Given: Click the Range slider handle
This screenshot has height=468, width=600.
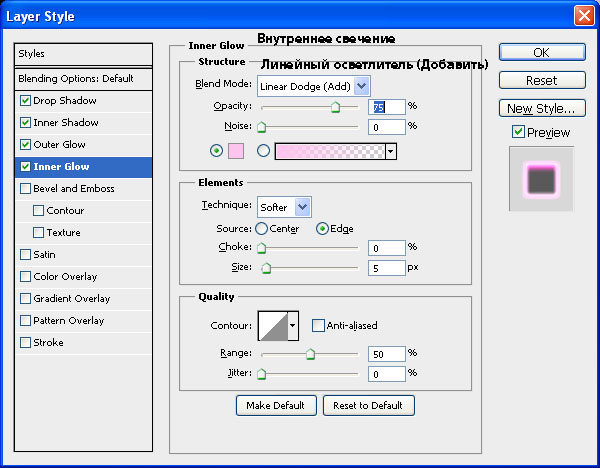Looking at the screenshot, I should point(310,354).
